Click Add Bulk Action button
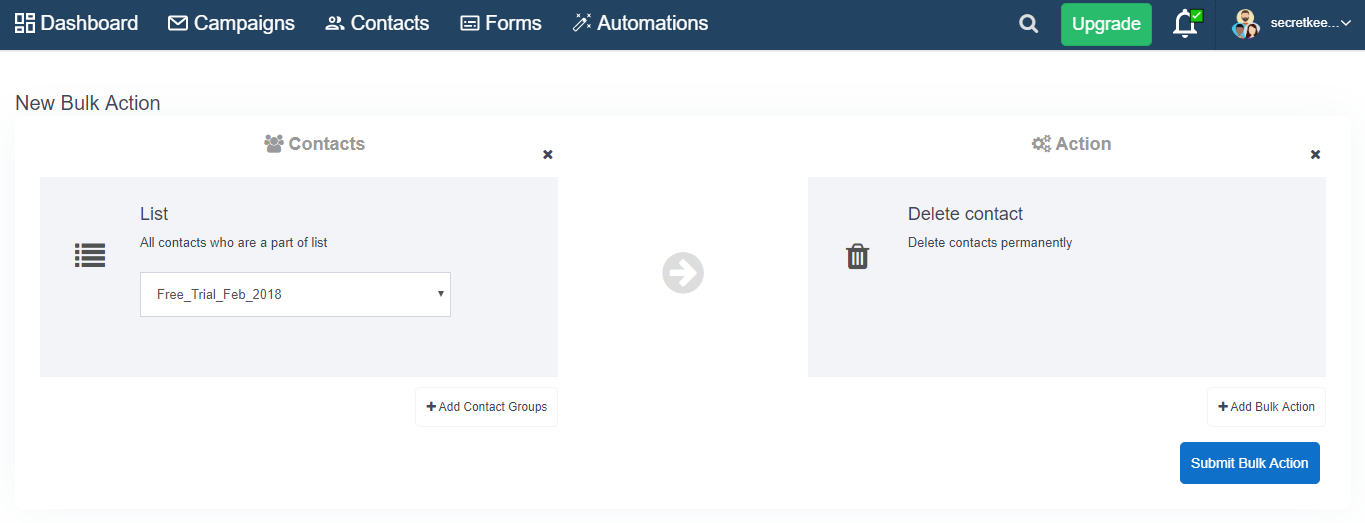 coord(1266,407)
